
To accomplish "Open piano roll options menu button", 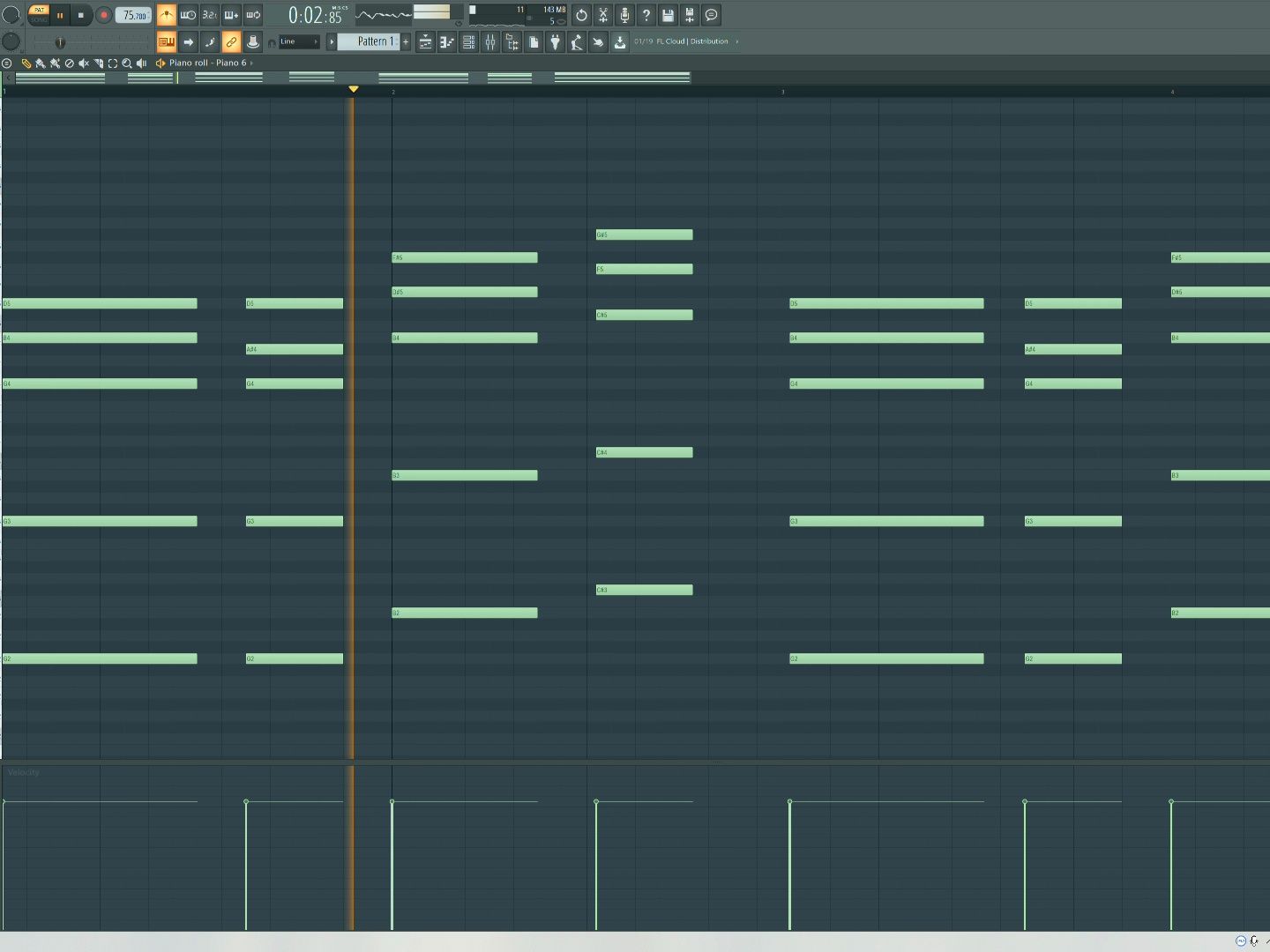I will (7, 63).
